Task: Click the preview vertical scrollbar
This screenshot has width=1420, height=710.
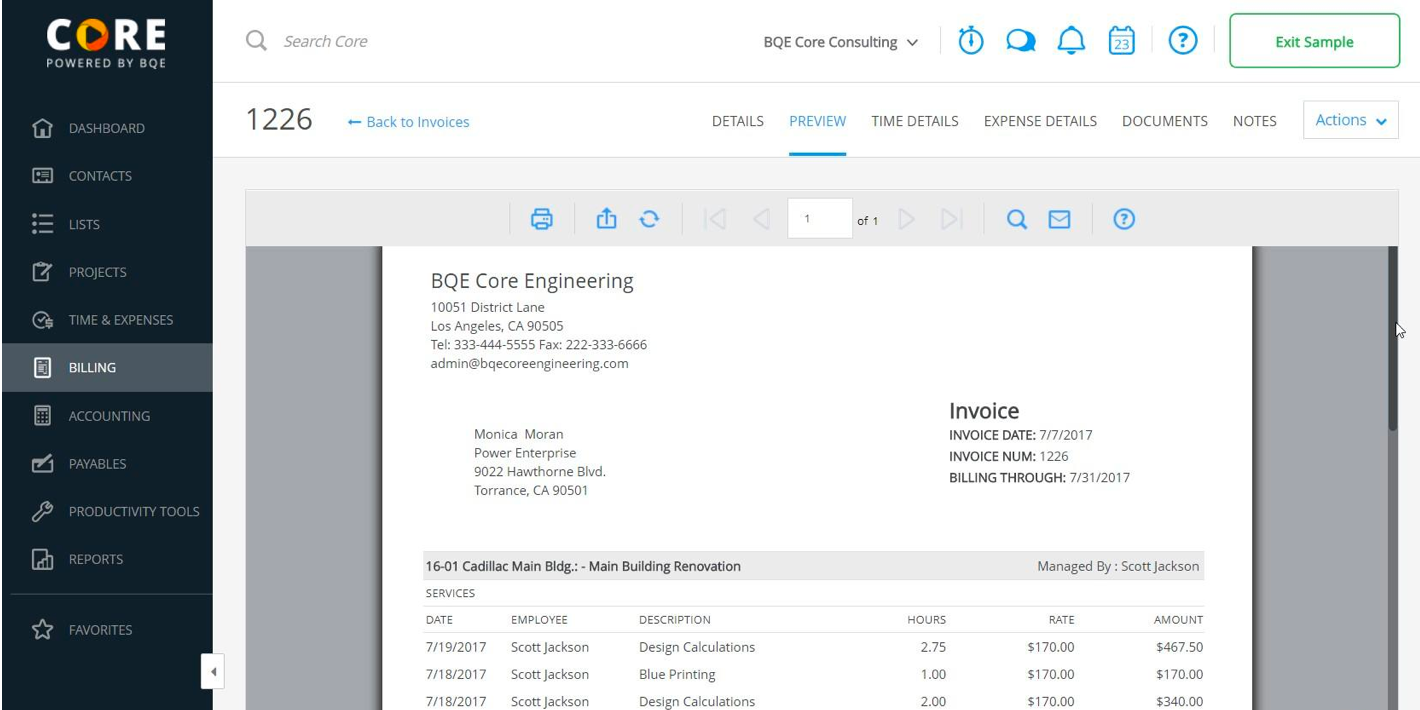Action: [x=1392, y=340]
